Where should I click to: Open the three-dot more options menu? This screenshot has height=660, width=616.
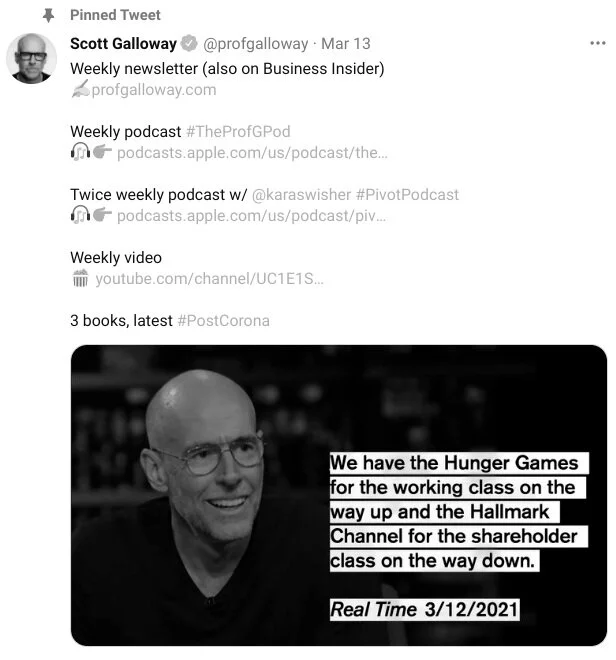tap(597, 43)
